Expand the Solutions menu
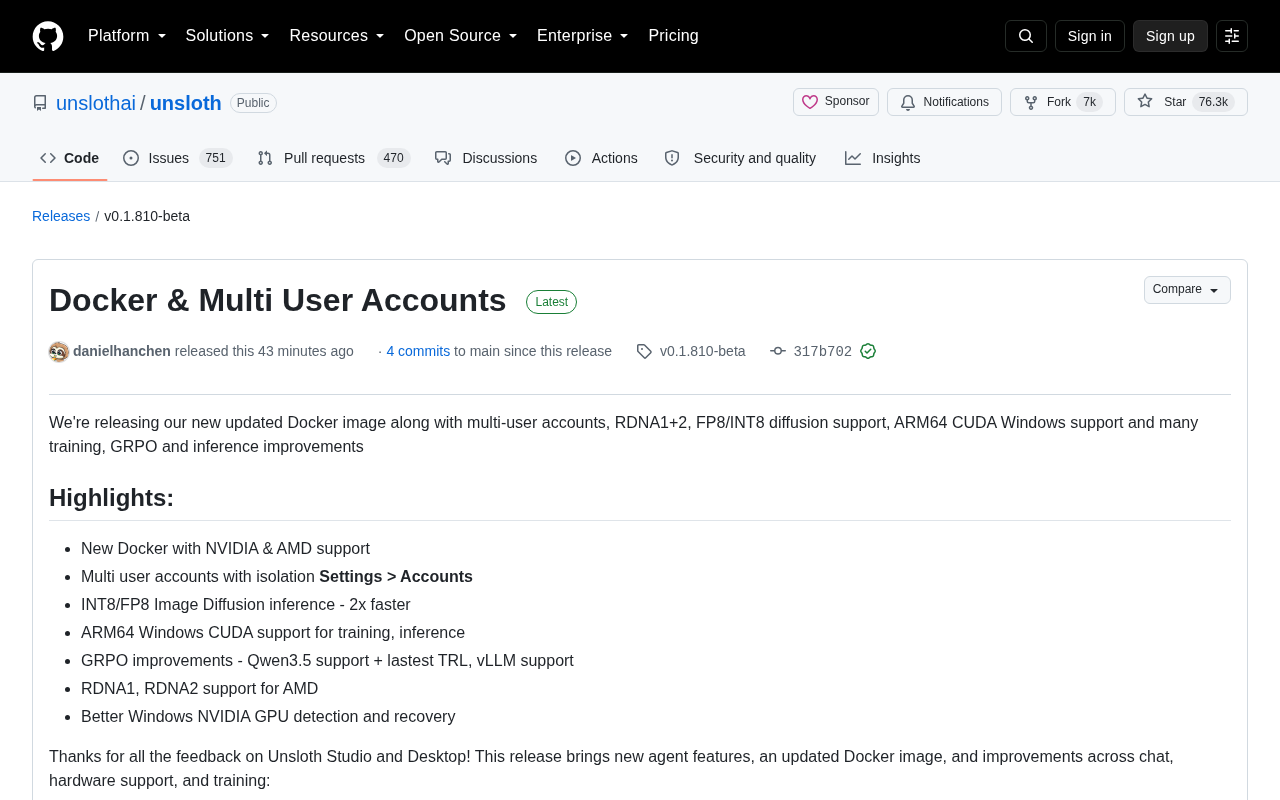This screenshot has height=800, width=1280. pos(227,36)
